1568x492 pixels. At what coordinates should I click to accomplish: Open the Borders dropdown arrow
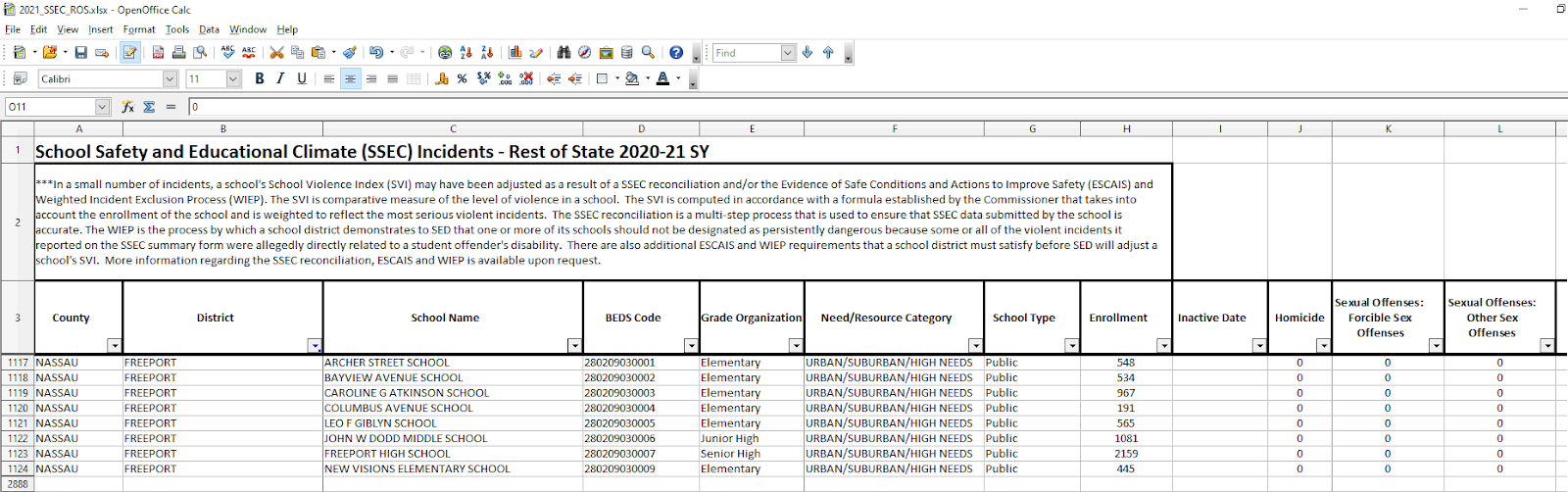617,78
